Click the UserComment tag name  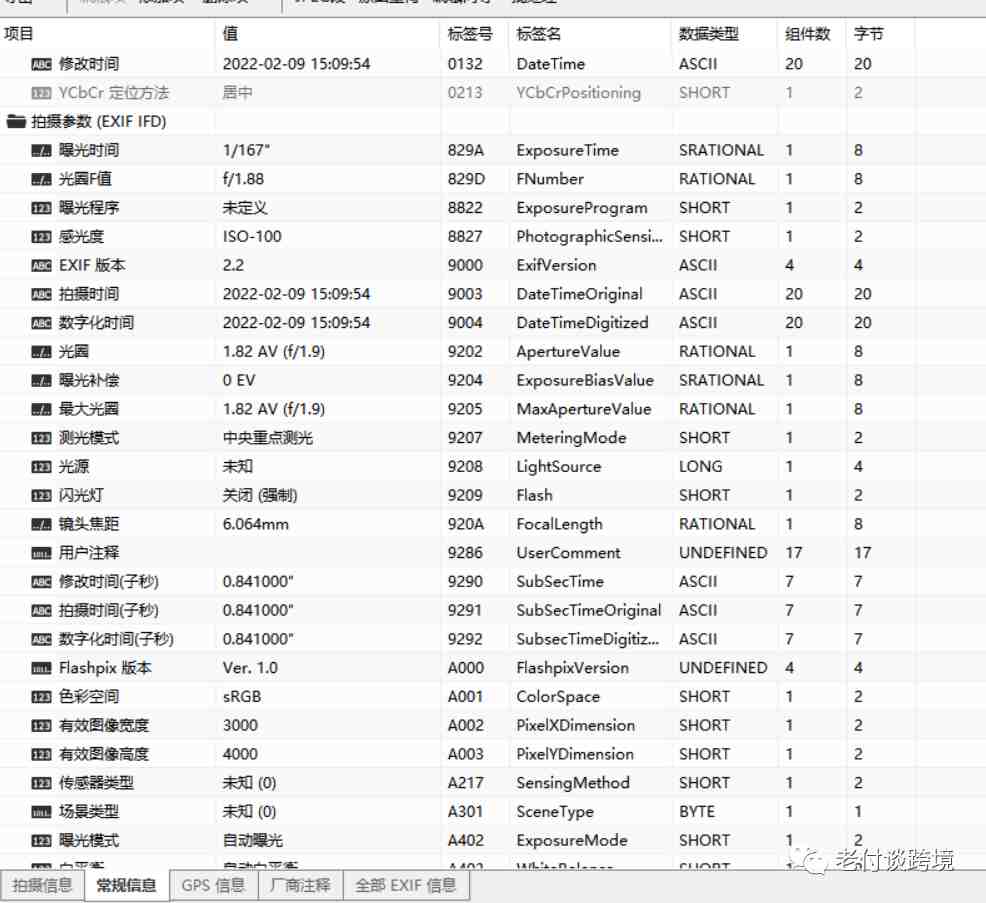(568, 553)
